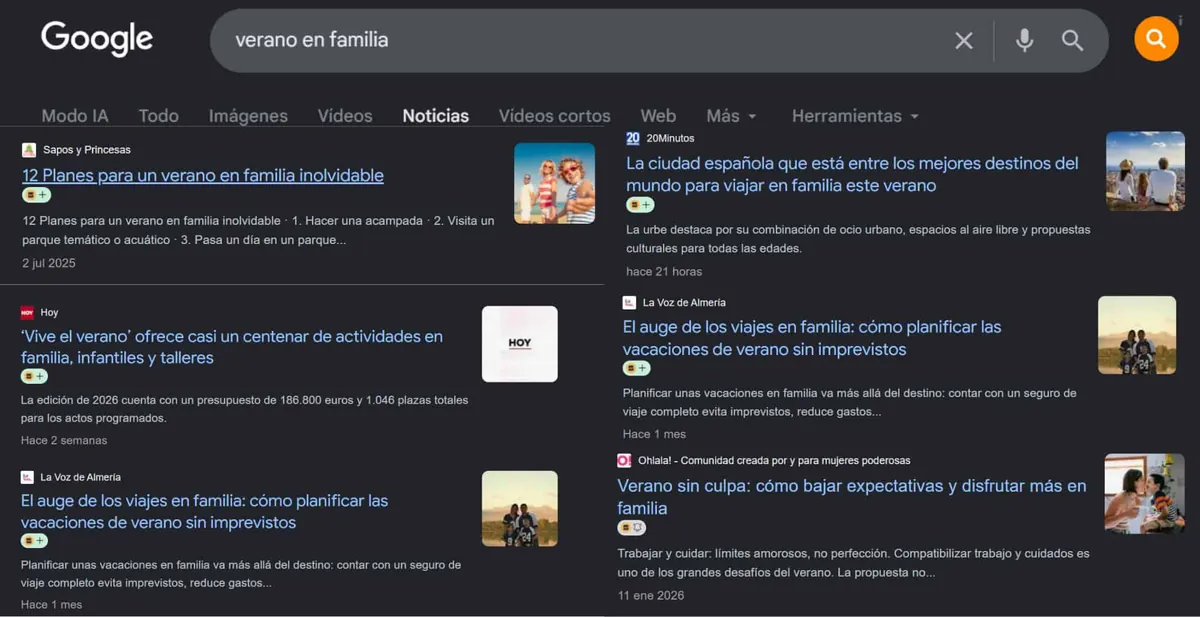Image resolution: width=1200 pixels, height=617 pixels.
Task: Open the 'Vive el verano' article from Hoy
Action: click(x=232, y=347)
